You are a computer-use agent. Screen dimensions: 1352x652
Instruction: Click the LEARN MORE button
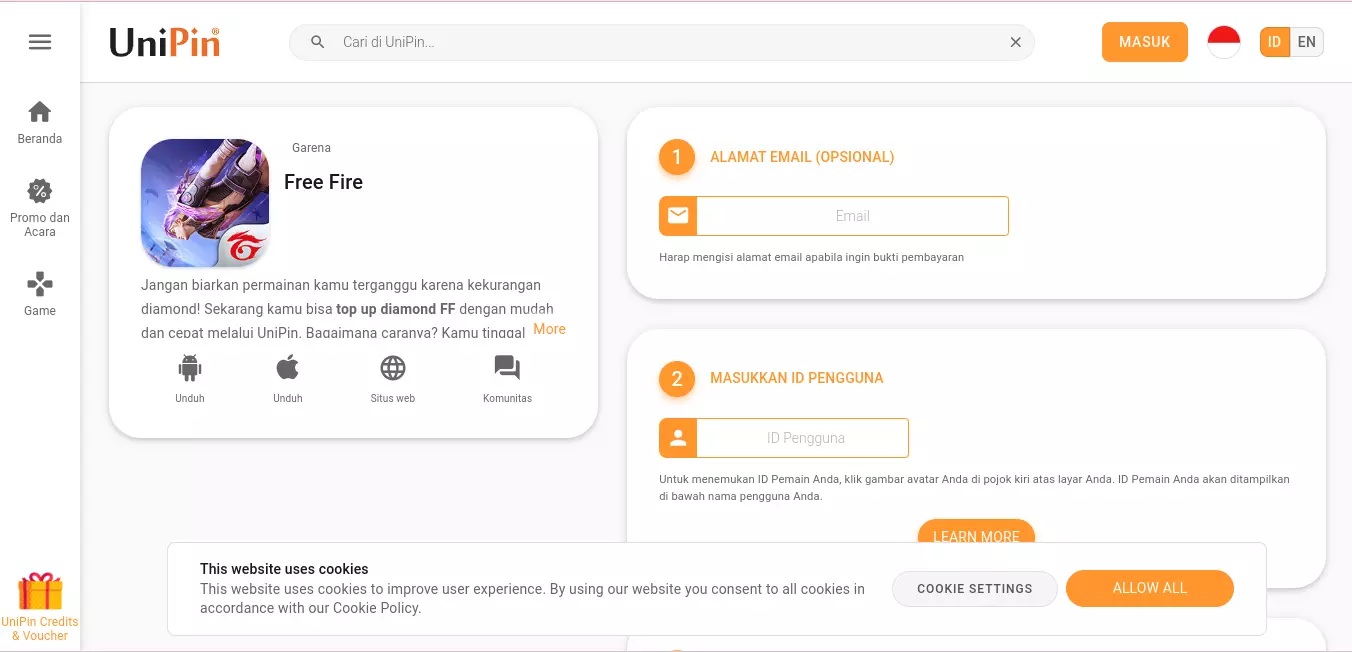pos(976,532)
